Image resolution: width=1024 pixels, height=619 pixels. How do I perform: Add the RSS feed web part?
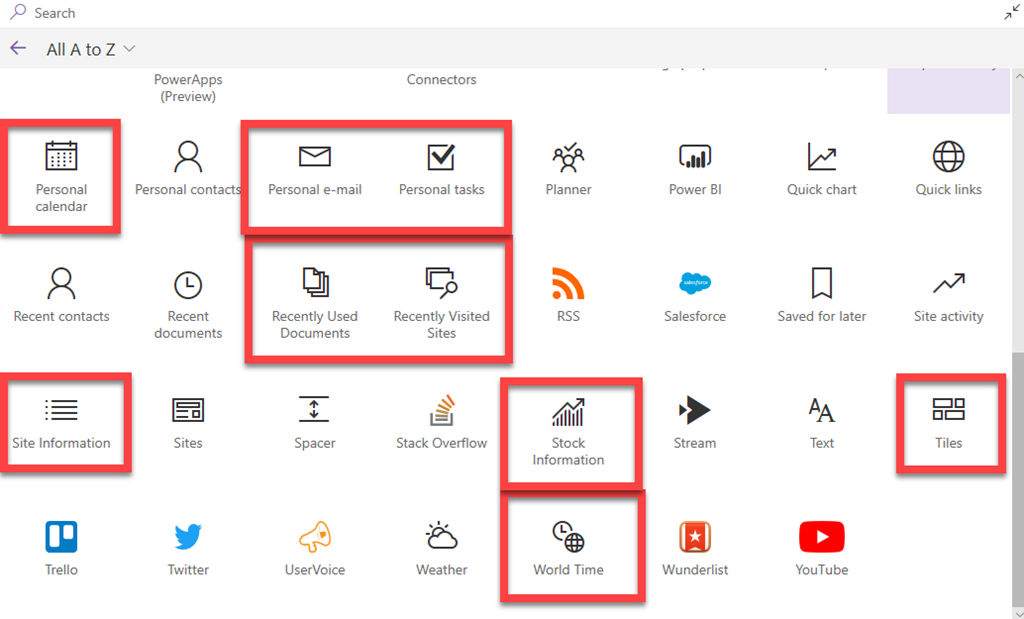point(568,297)
